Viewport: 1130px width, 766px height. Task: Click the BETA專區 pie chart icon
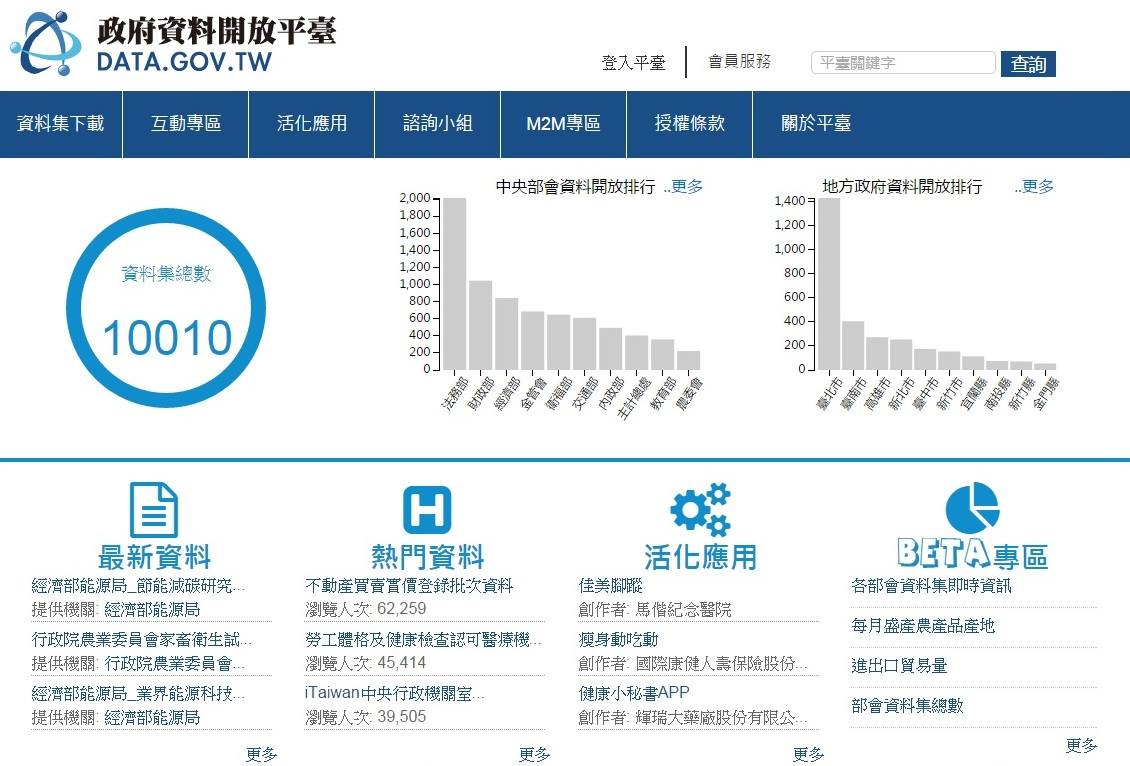(x=972, y=508)
